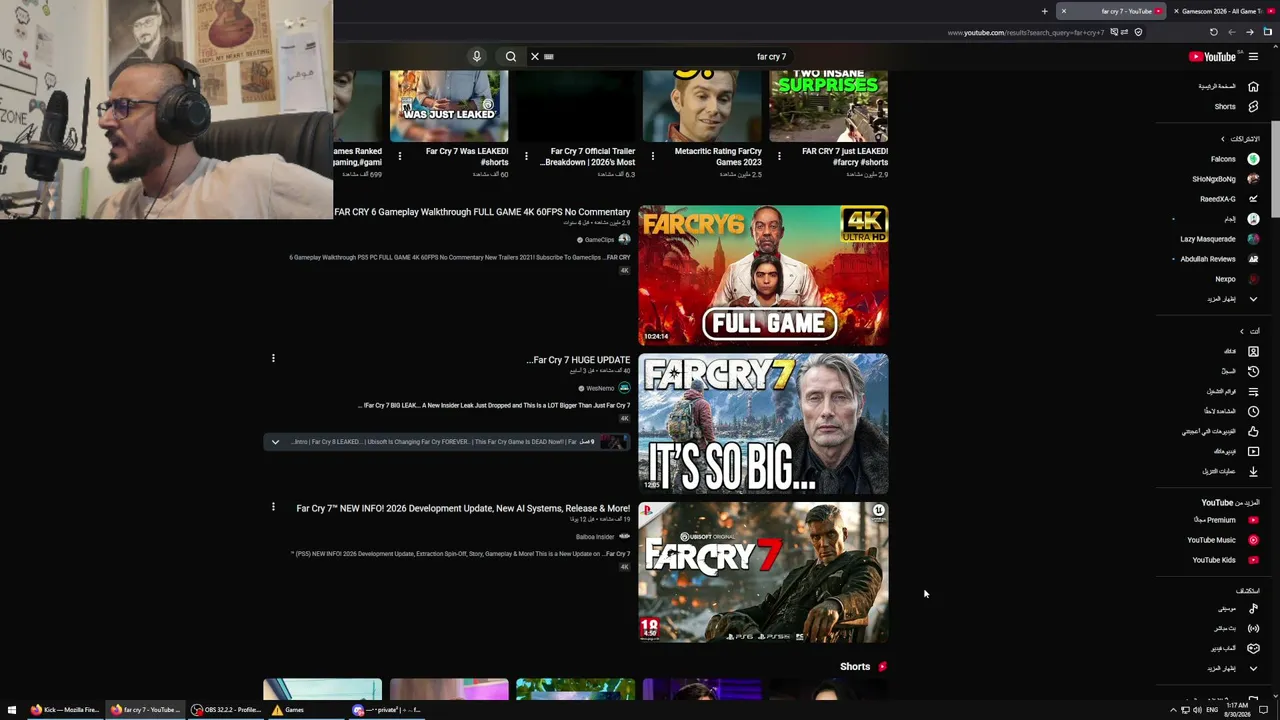Clear the search query with X
The width and height of the screenshot is (1280, 720).
(535, 57)
